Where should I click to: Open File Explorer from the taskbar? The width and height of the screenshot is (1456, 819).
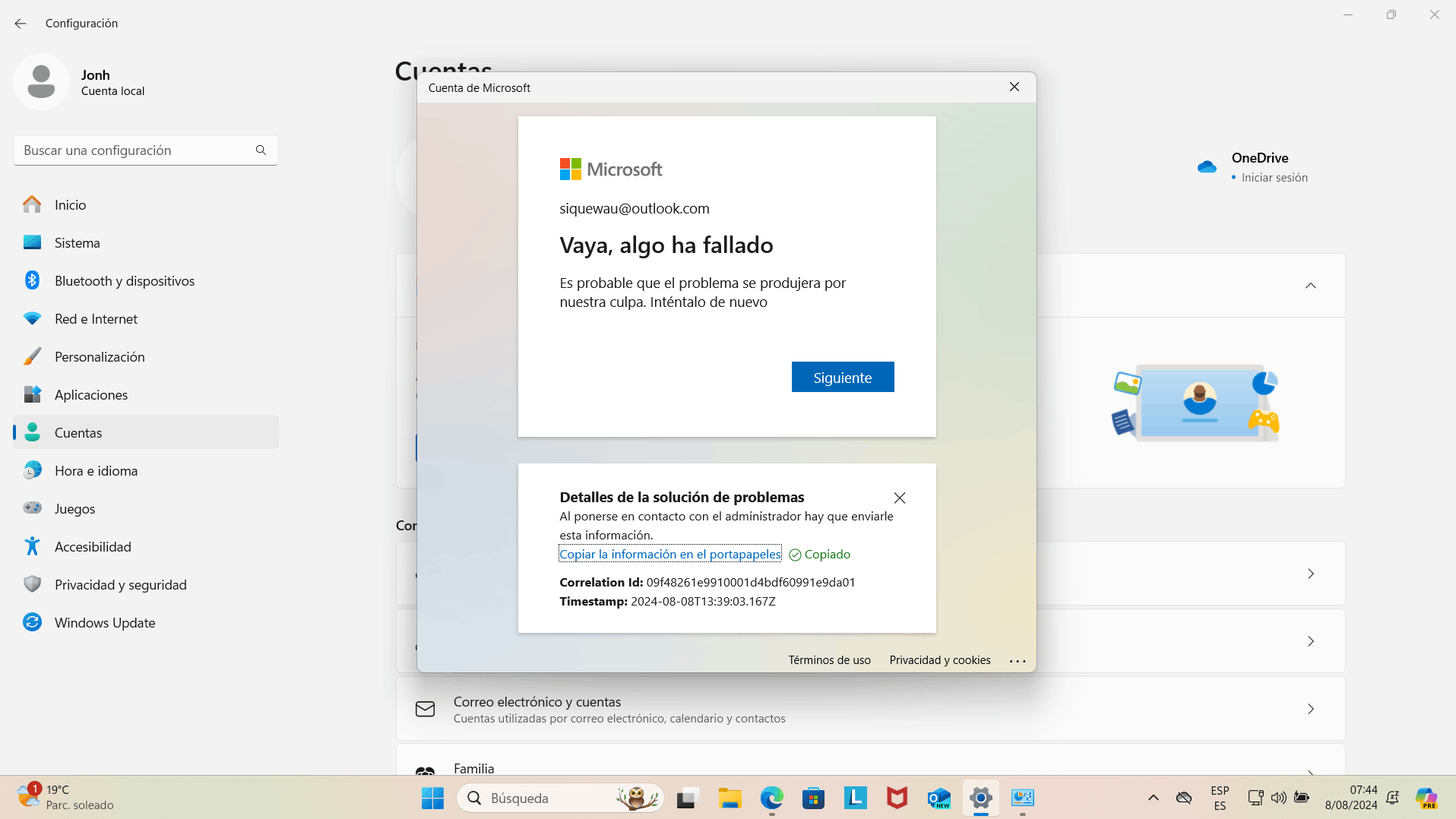730,798
